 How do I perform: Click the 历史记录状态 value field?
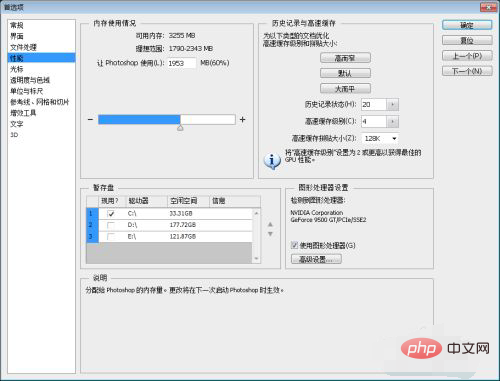(x=374, y=105)
